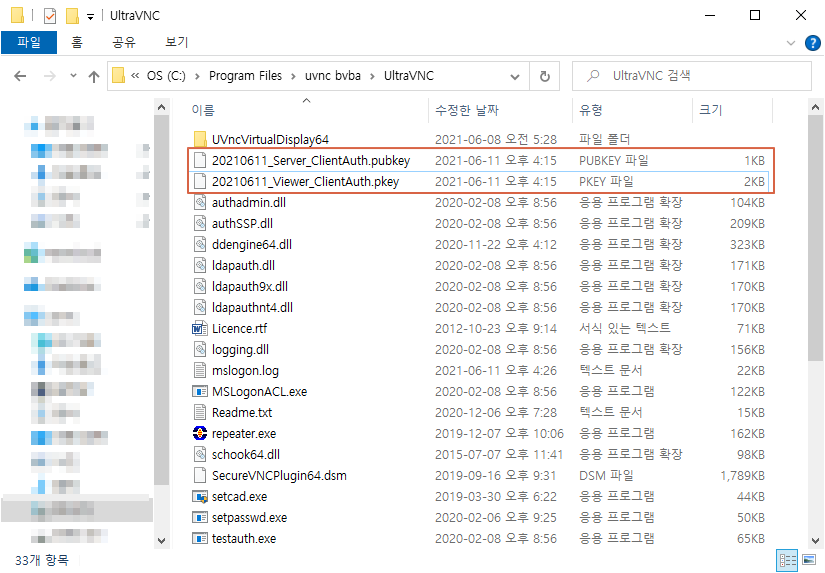Click the setpasswd.exe application icon
The width and height of the screenshot is (825, 573).
pos(200,518)
